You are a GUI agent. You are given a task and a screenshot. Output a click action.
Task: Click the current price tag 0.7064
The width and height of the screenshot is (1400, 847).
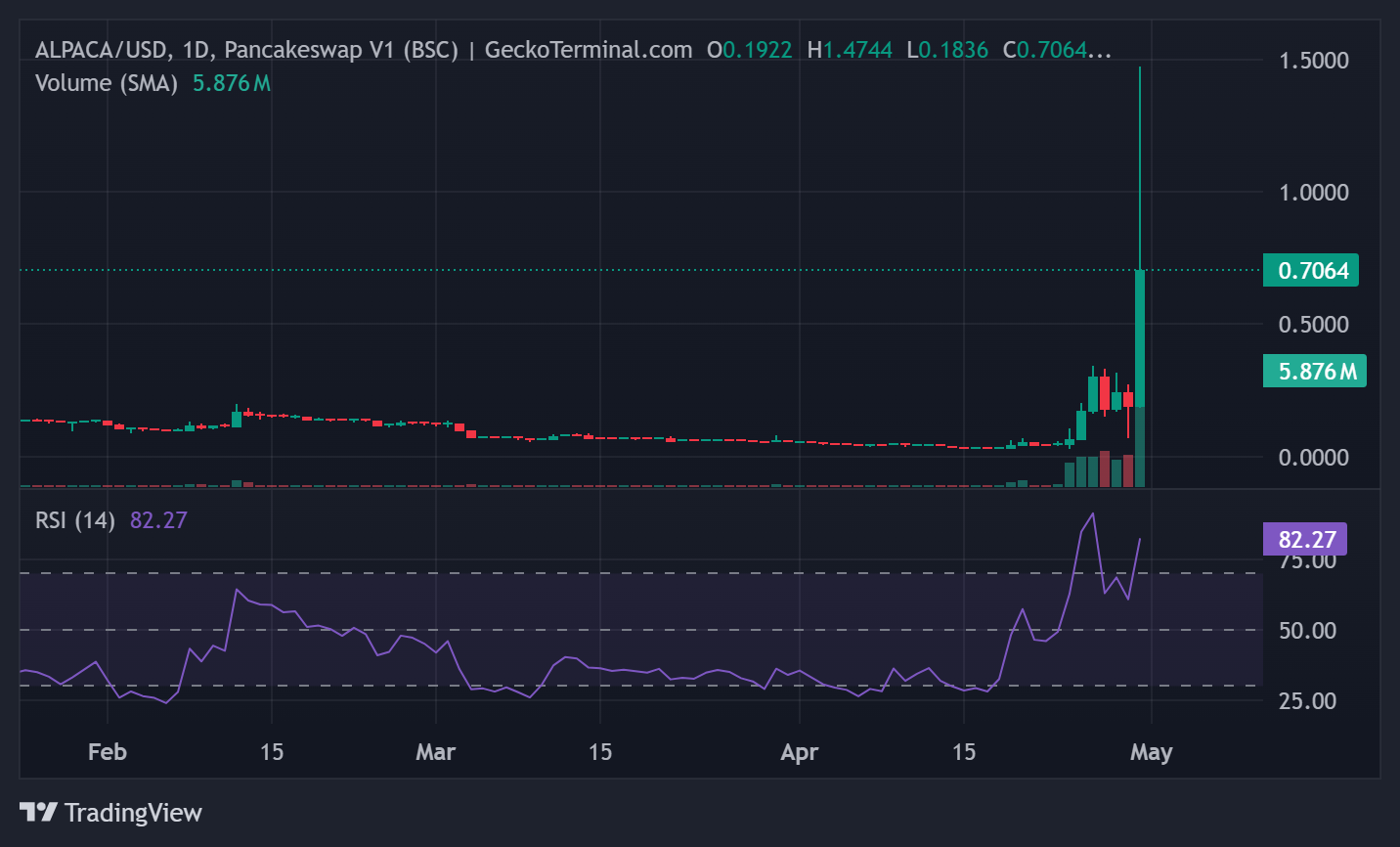1311,270
